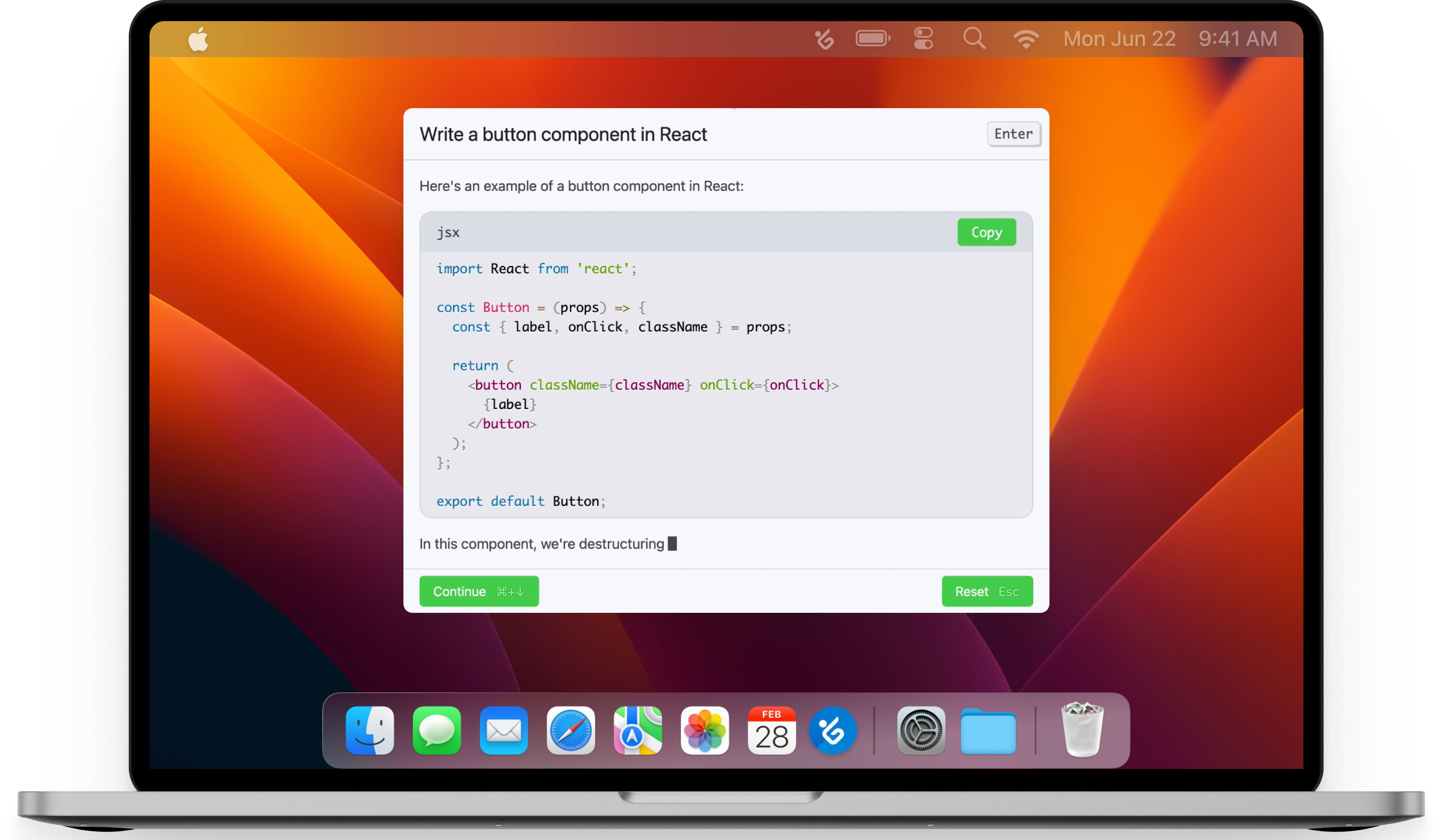This screenshot has width=1442, height=840.
Task: Check the battery status icon
Action: 873,38
